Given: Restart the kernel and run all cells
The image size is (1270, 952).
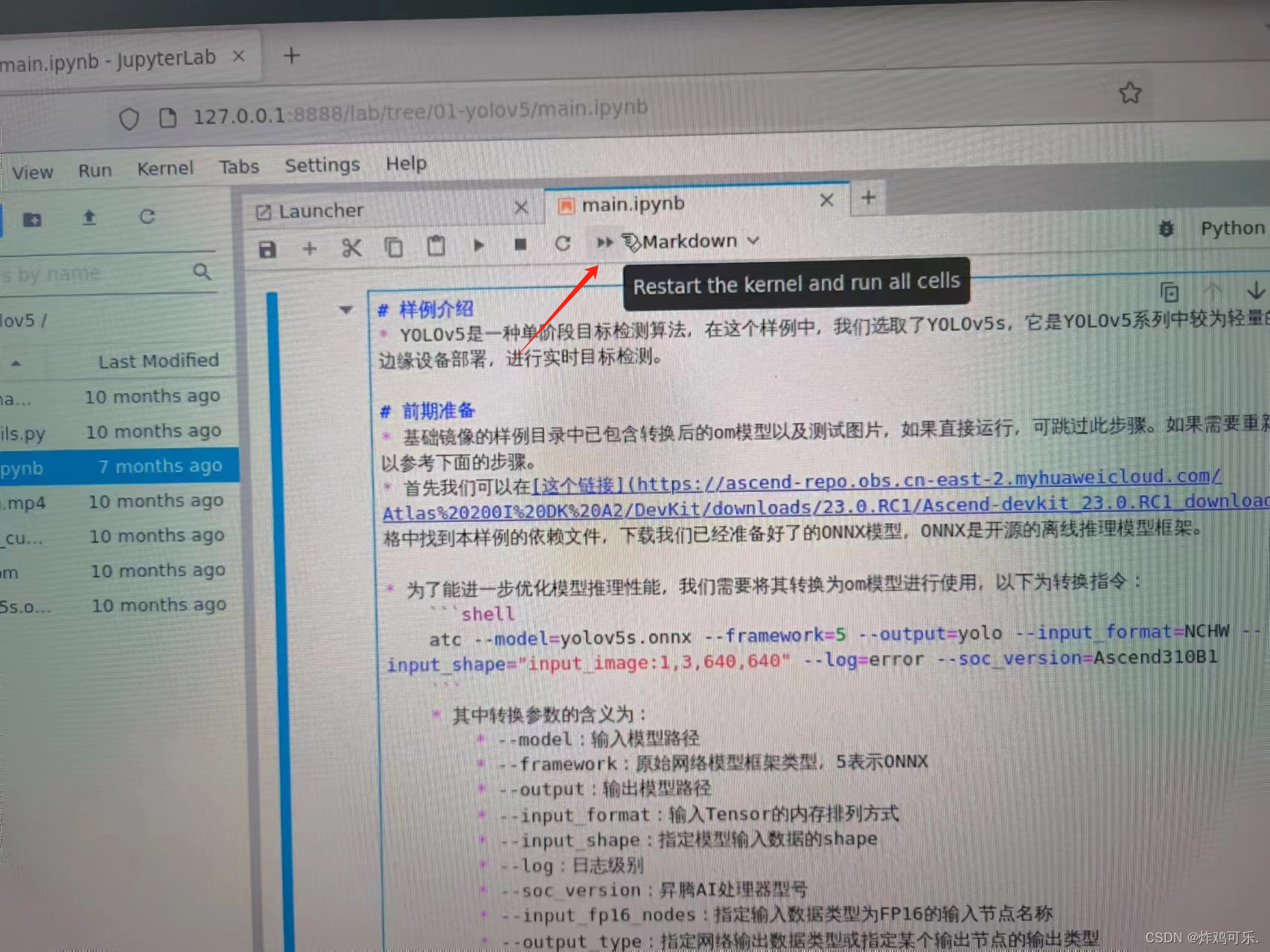Looking at the screenshot, I should pos(604,243).
